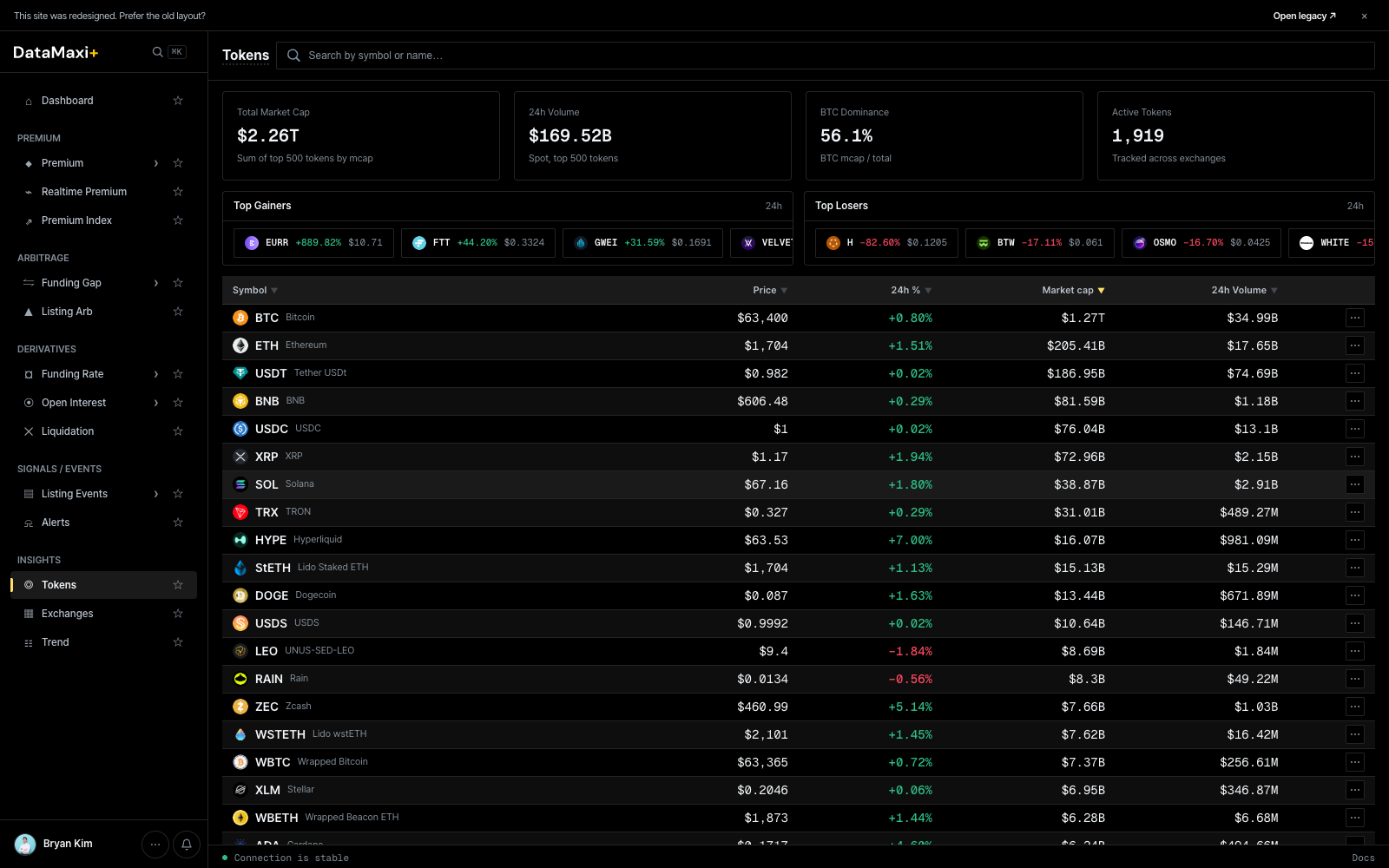Click the LEO token icon
Image resolution: width=1389 pixels, height=868 pixels.
point(240,651)
